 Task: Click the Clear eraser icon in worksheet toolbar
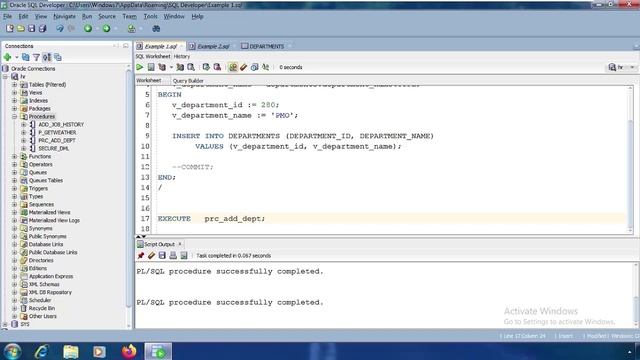244,67
